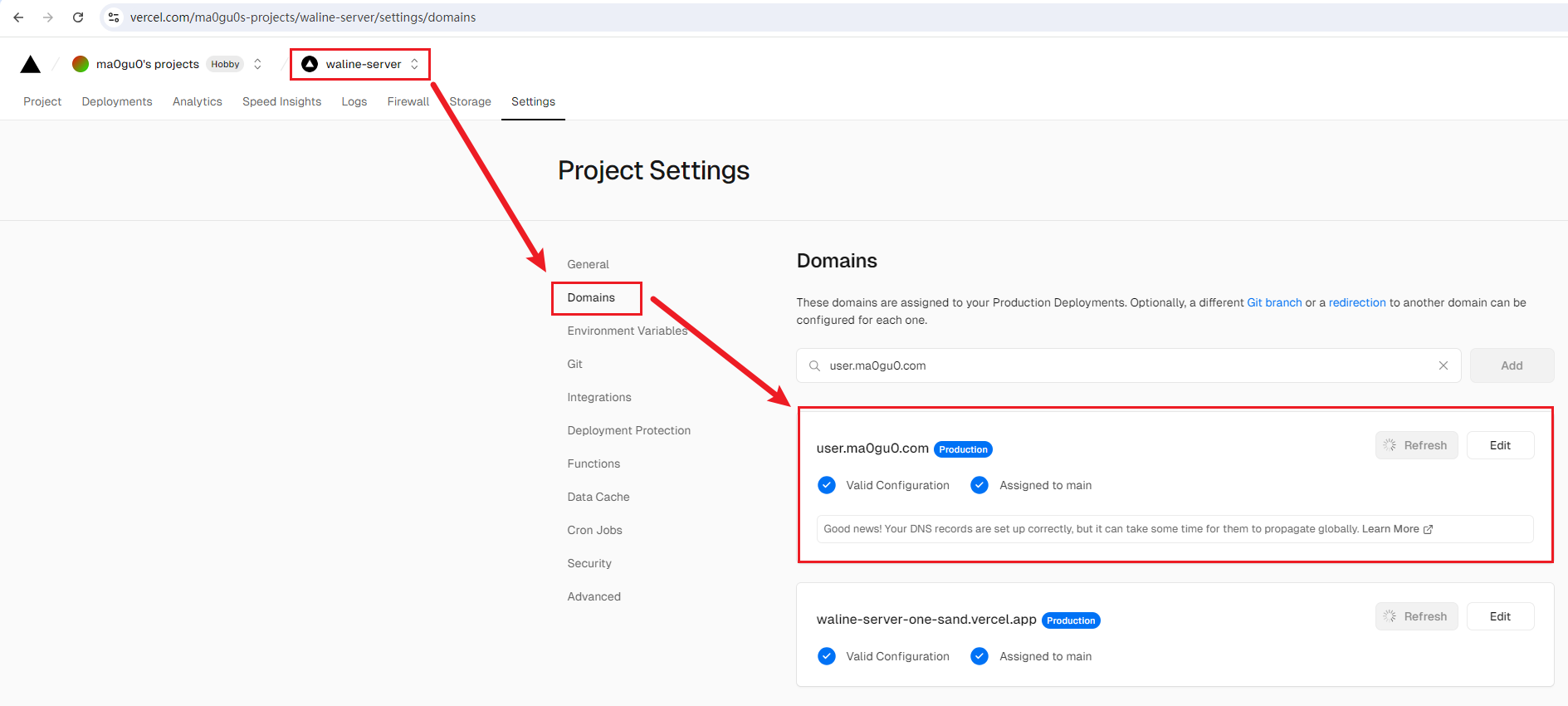Go back with browser back arrow
The height and width of the screenshot is (706, 1568).
pyautogui.click(x=18, y=17)
